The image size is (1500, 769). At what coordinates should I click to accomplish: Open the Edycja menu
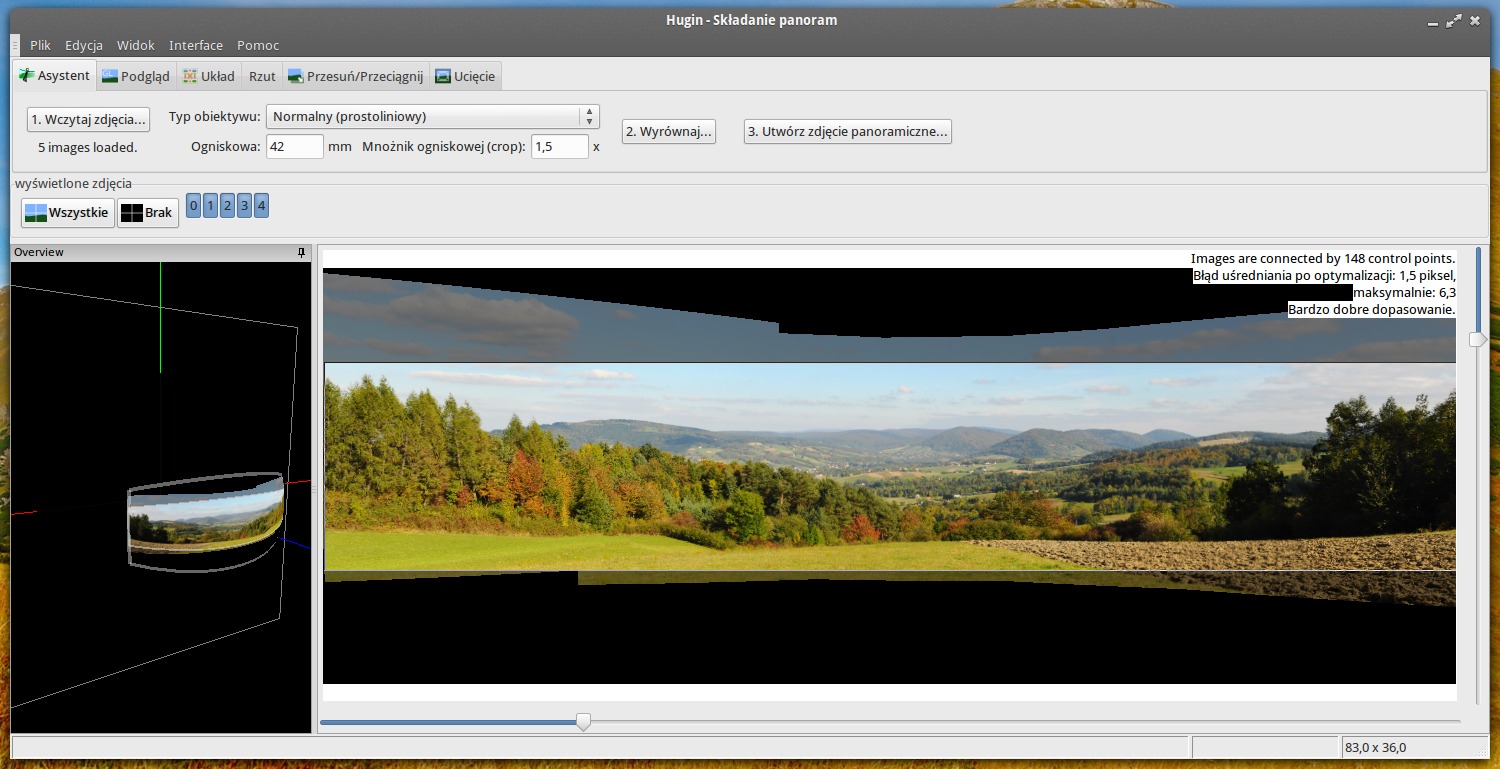point(84,45)
